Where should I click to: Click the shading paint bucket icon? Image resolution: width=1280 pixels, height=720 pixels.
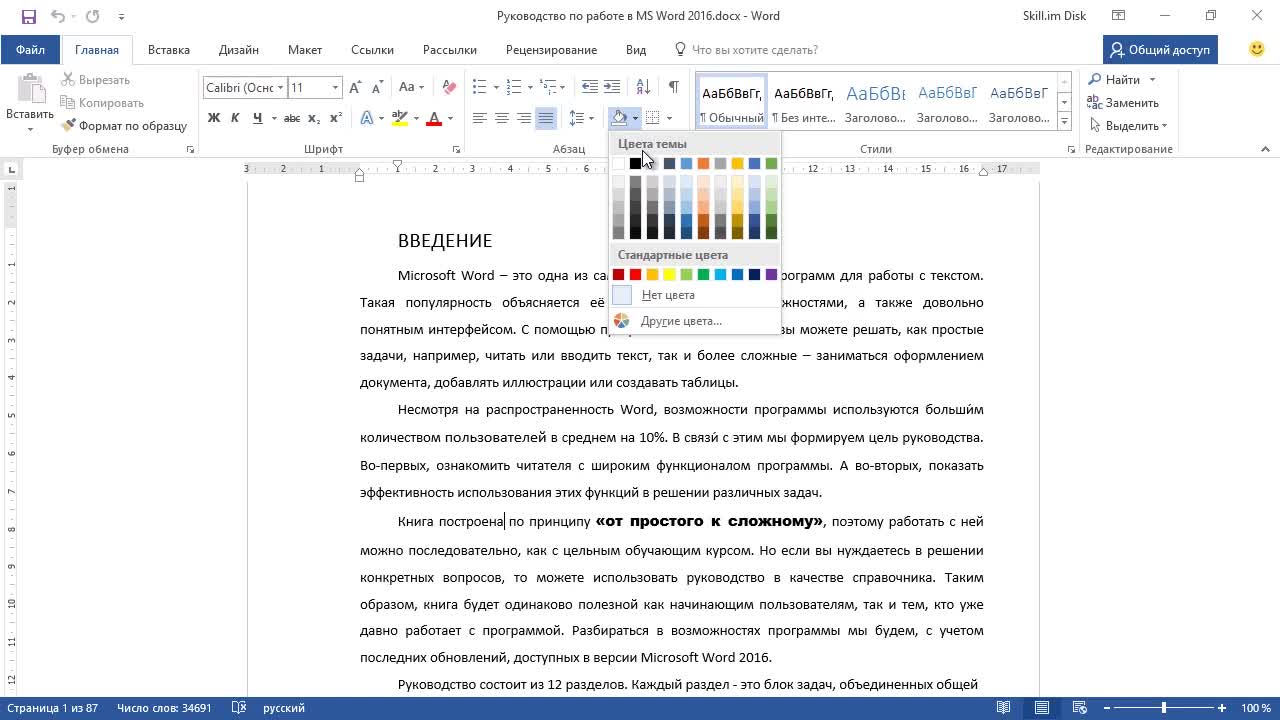pos(619,118)
